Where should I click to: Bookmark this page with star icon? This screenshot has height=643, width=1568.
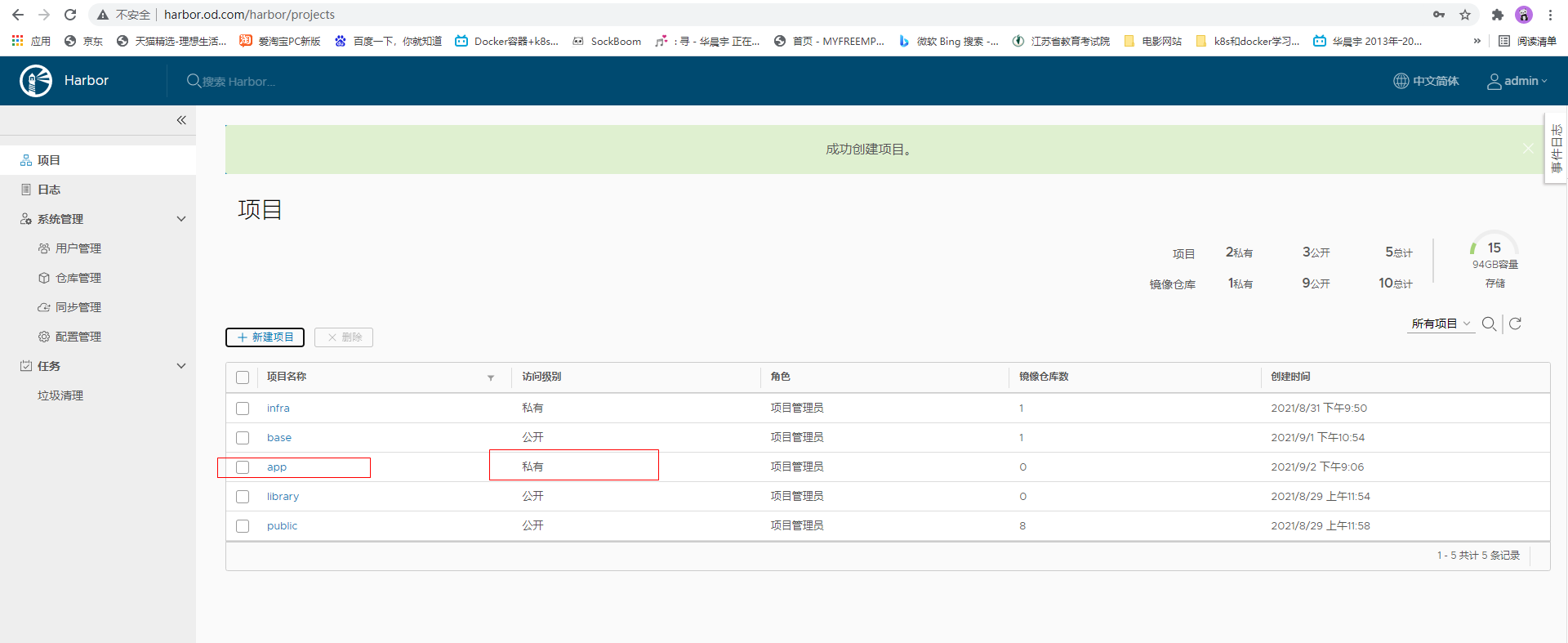[x=1465, y=15]
